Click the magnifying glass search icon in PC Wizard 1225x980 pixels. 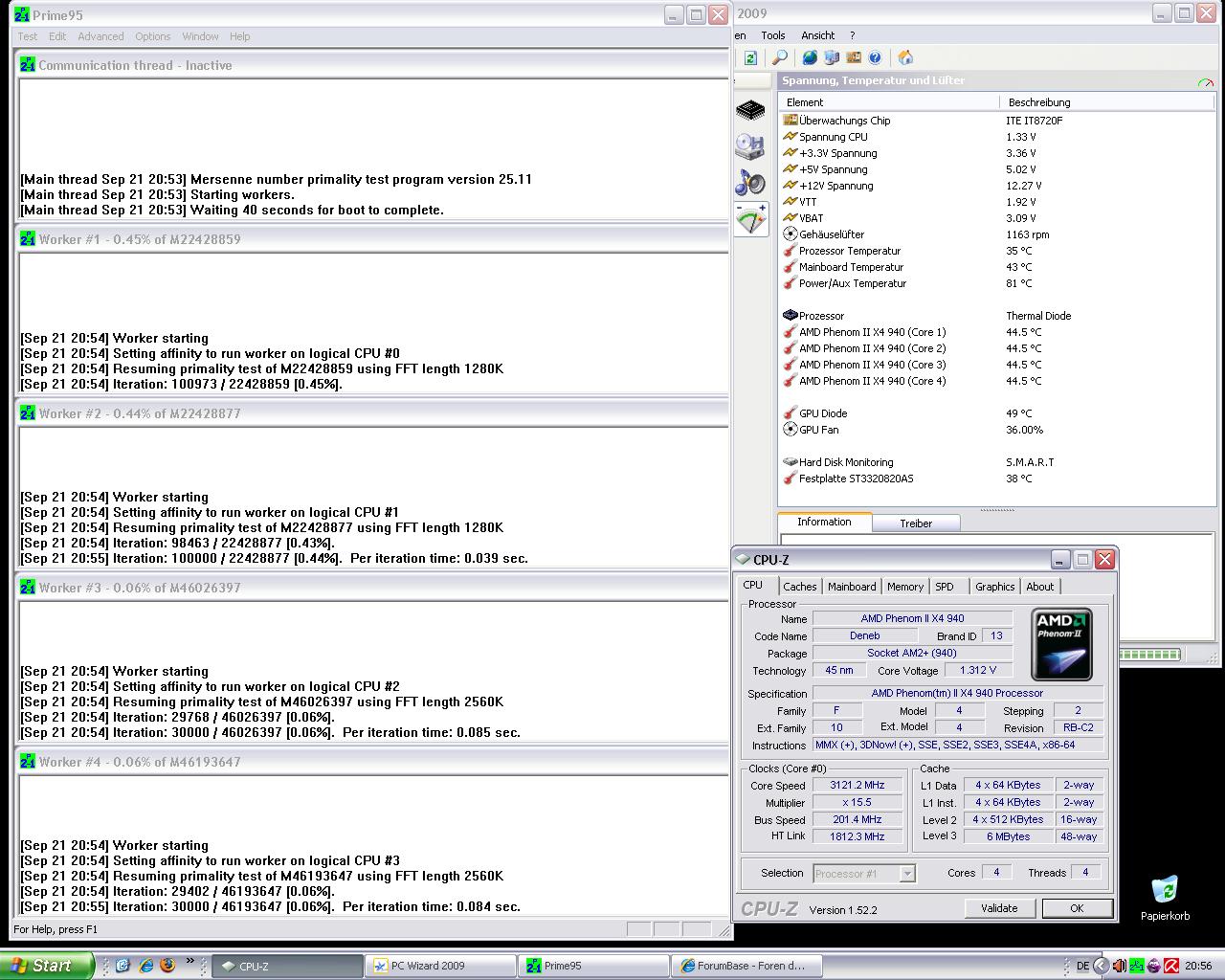779,57
